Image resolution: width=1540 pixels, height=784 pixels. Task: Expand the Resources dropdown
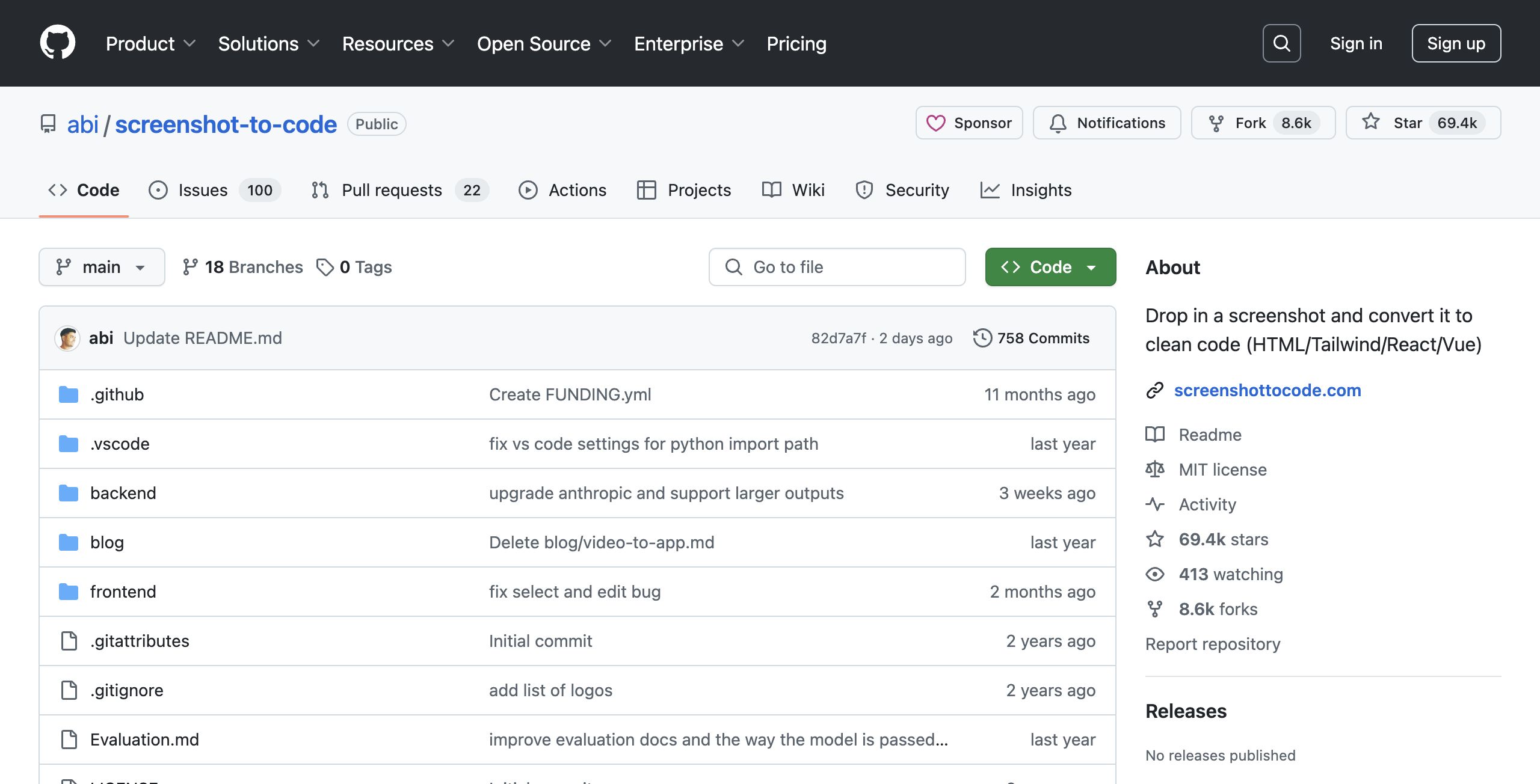(x=398, y=43)
